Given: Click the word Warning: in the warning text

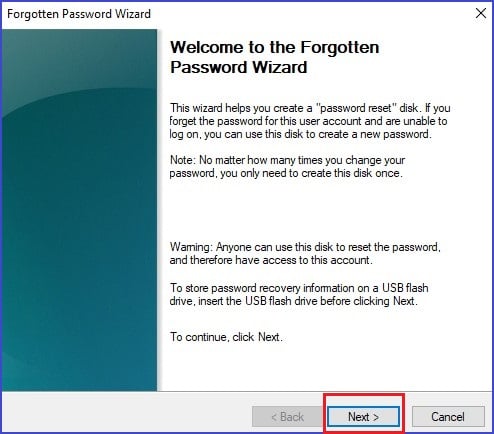Looking at the screenshot, I should click(191, 247).
